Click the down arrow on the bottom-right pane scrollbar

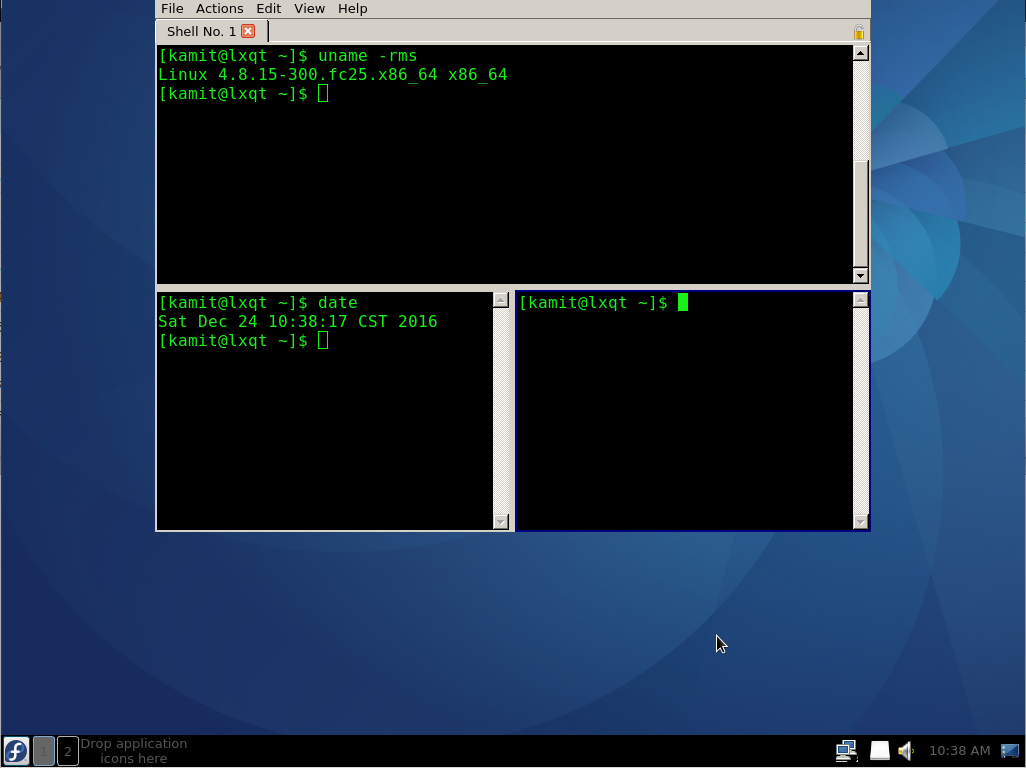(x=861, y=521)
